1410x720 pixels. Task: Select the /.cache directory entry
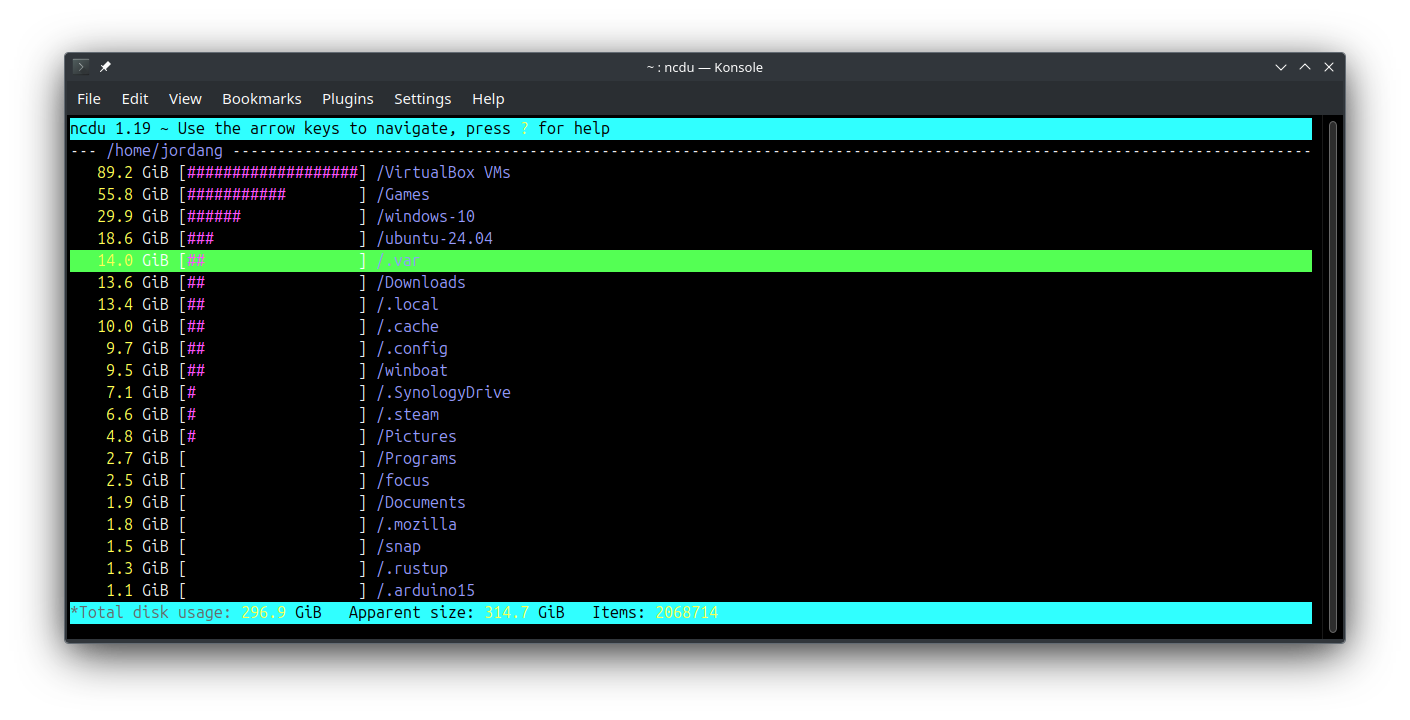tap(408, 326)
